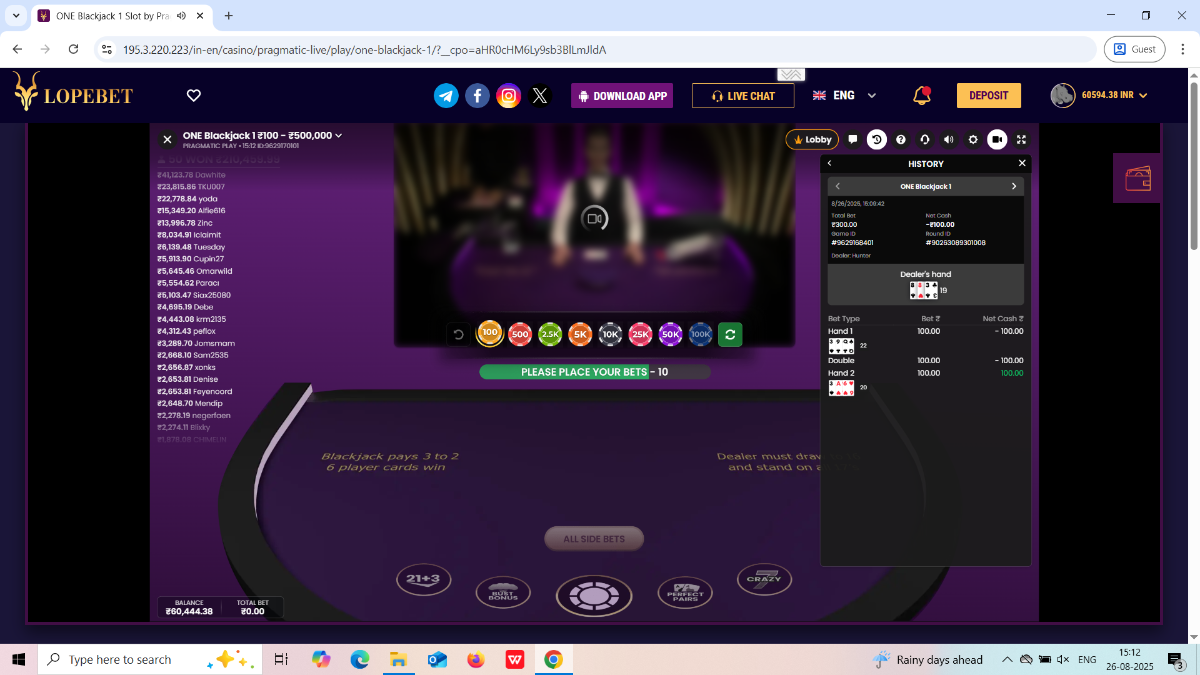1200x675 pixels.
Task: Close the History panel
Action: 1022,163
